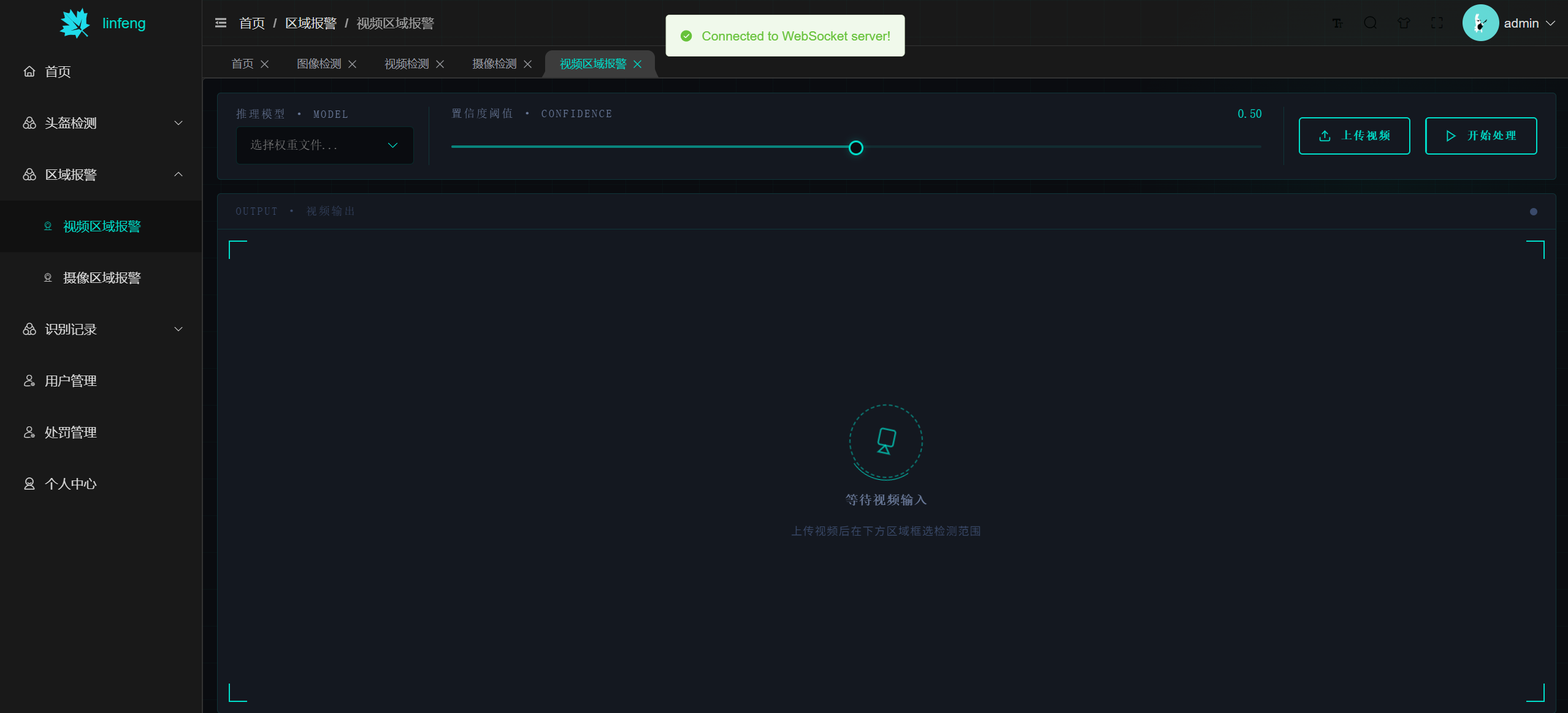
Task: Click the icon beside 识别记录
Action: click(x=29, y=330)
